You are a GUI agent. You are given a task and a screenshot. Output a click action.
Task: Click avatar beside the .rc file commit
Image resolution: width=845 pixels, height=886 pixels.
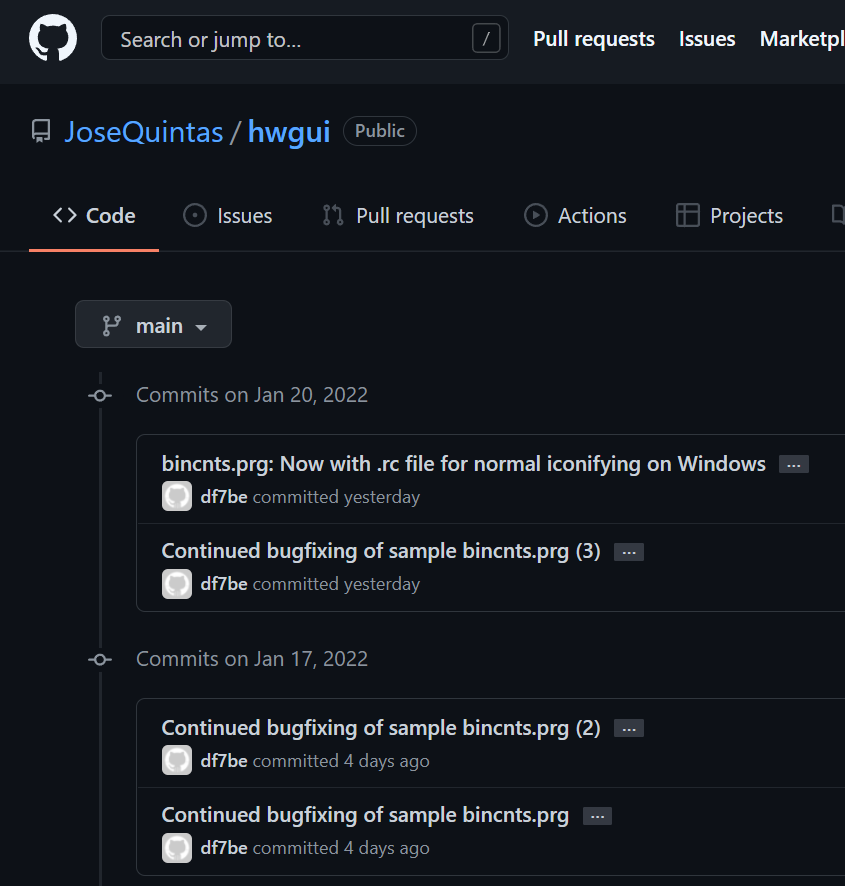tap(177, 497)
